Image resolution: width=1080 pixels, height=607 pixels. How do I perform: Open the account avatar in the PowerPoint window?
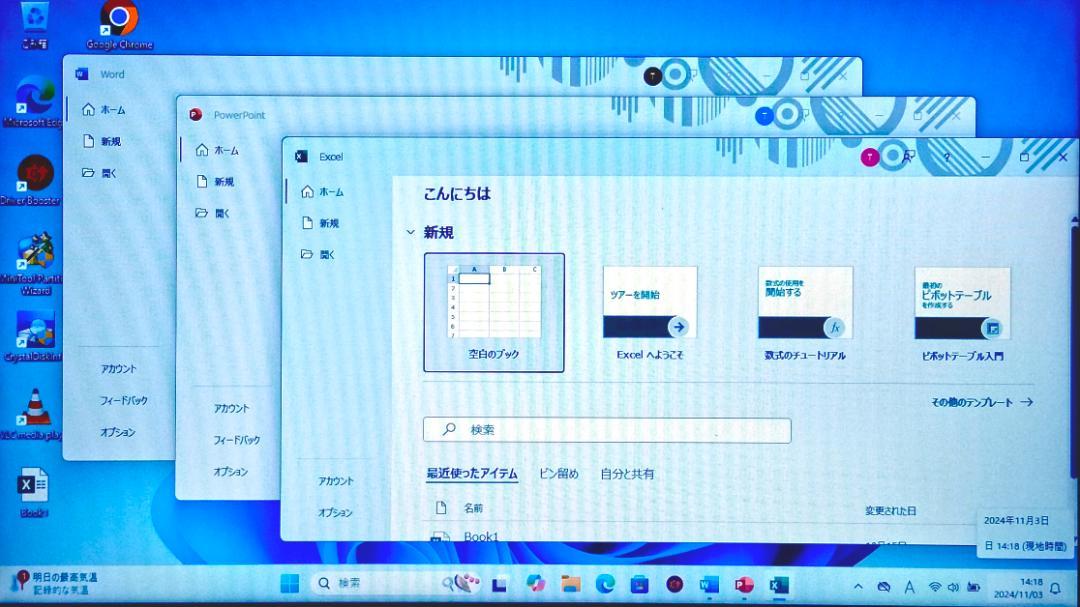point(764,116)
